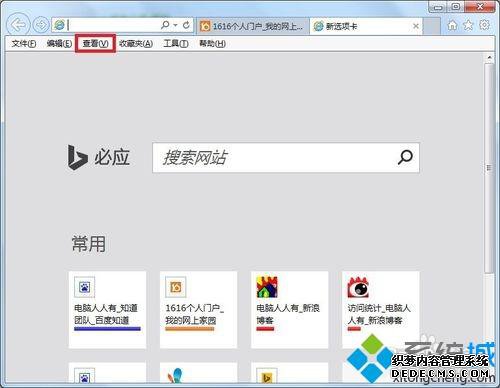This screenshot has height=388, width=500.
Task: Minimize the browser window
Action: pyautogui.click(x=438, y=7)
